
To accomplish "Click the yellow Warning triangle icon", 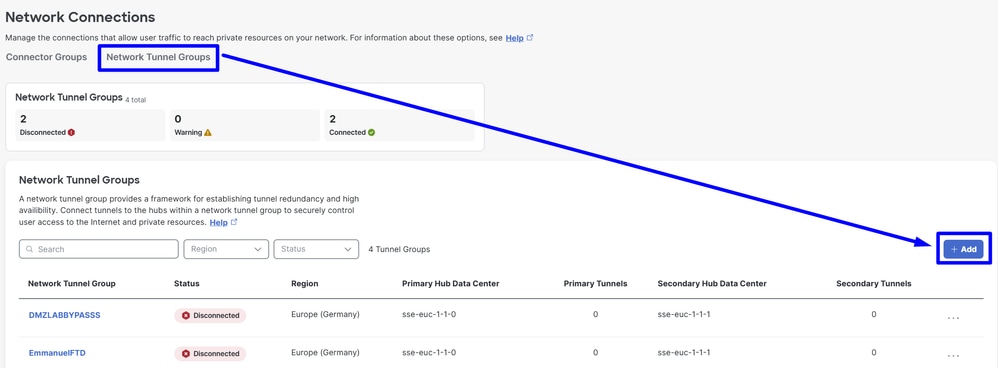I will (x=207, y=132).
